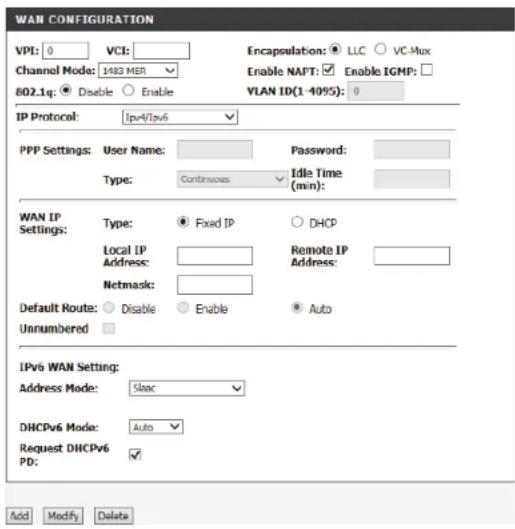Click the Modify button
This screenshot has width=515, height=529.
click(x=63, y=516)
